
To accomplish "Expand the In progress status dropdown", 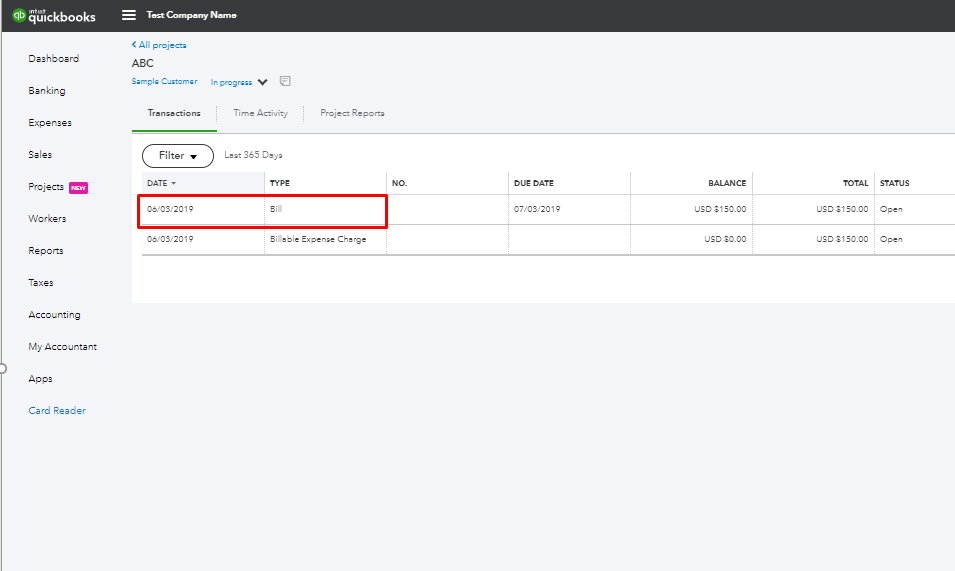I will coord(262,82).
